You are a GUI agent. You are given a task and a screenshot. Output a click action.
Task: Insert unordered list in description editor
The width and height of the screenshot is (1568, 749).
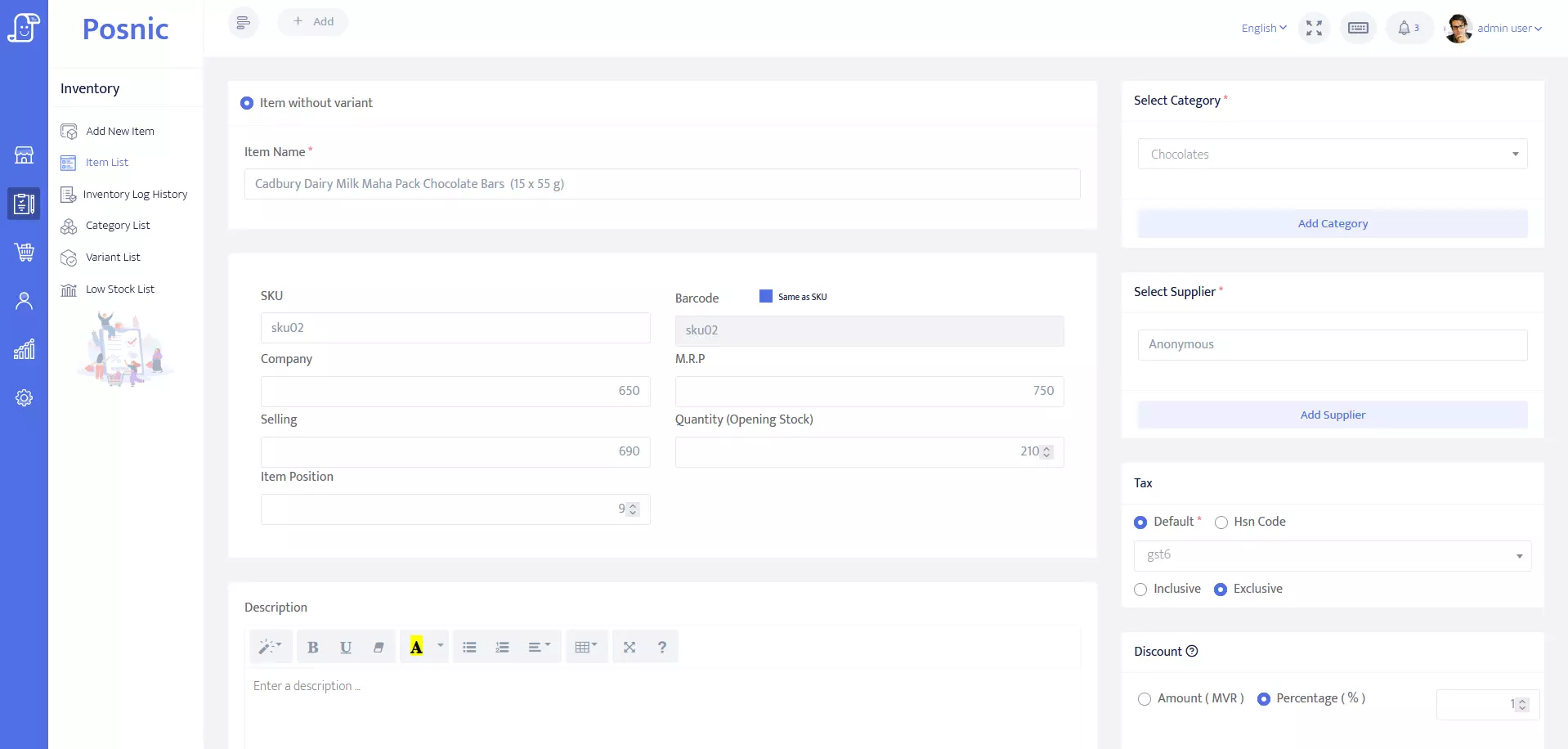point(469,648)
